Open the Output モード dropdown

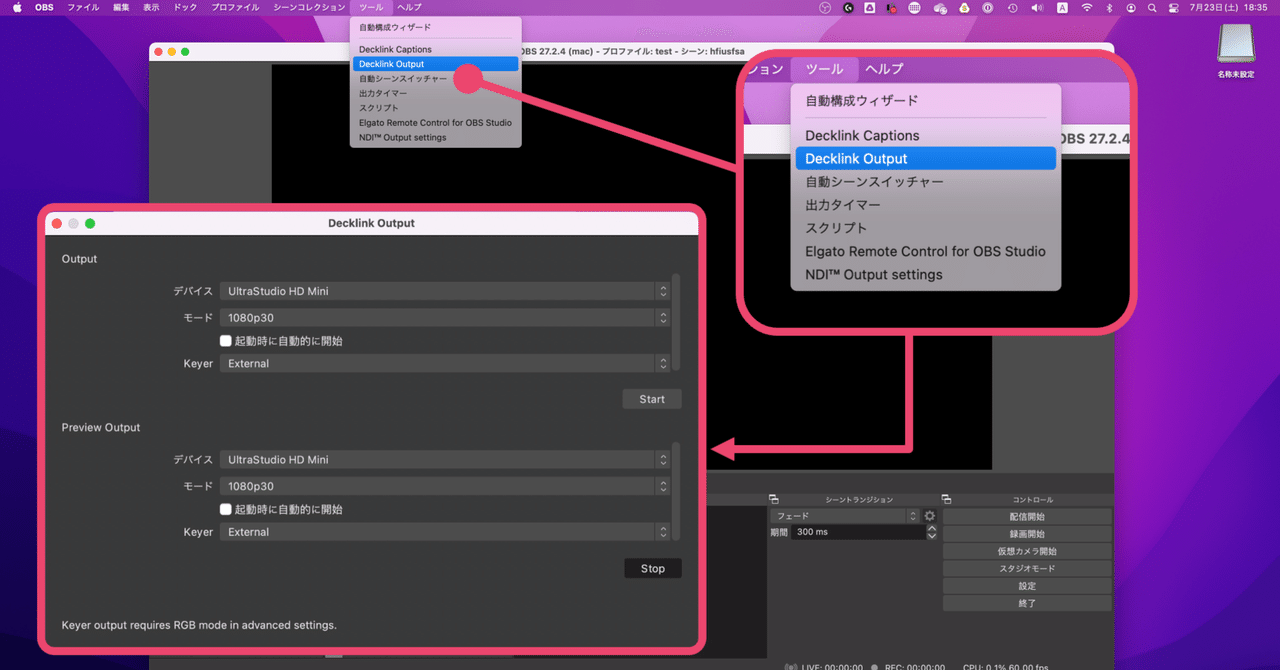(x=444, y=318)
